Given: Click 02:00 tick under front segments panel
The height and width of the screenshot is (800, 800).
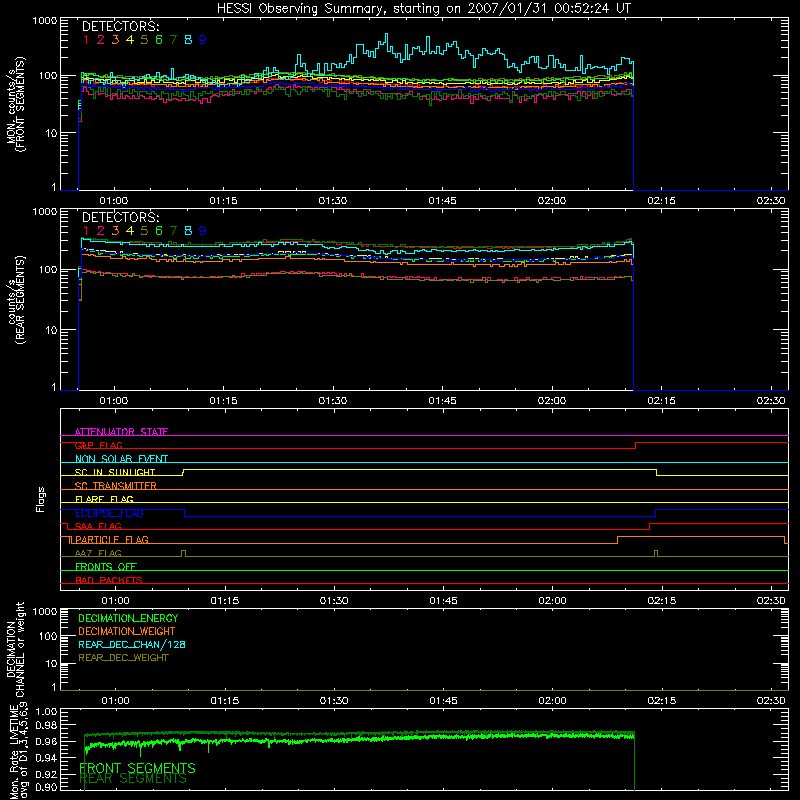Looking at the screenshot, I should (x=552, y=201).
